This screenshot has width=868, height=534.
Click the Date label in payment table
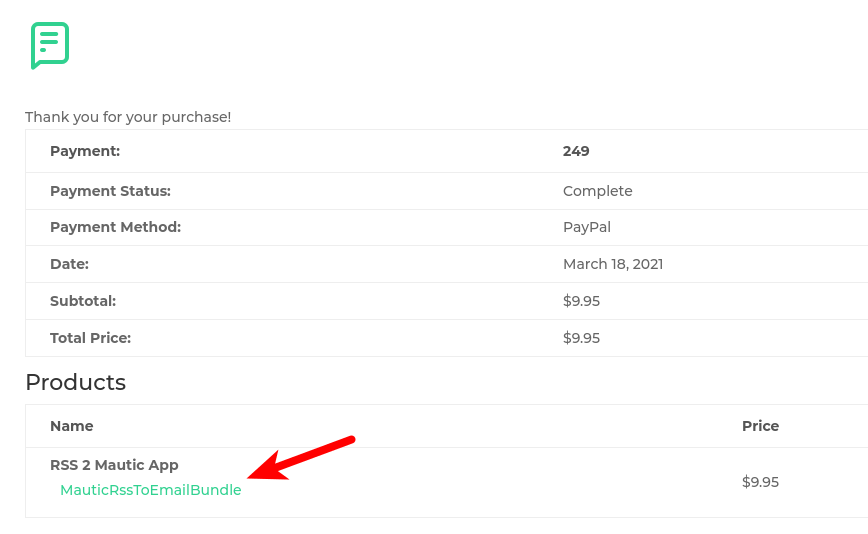tap(69, 264)
